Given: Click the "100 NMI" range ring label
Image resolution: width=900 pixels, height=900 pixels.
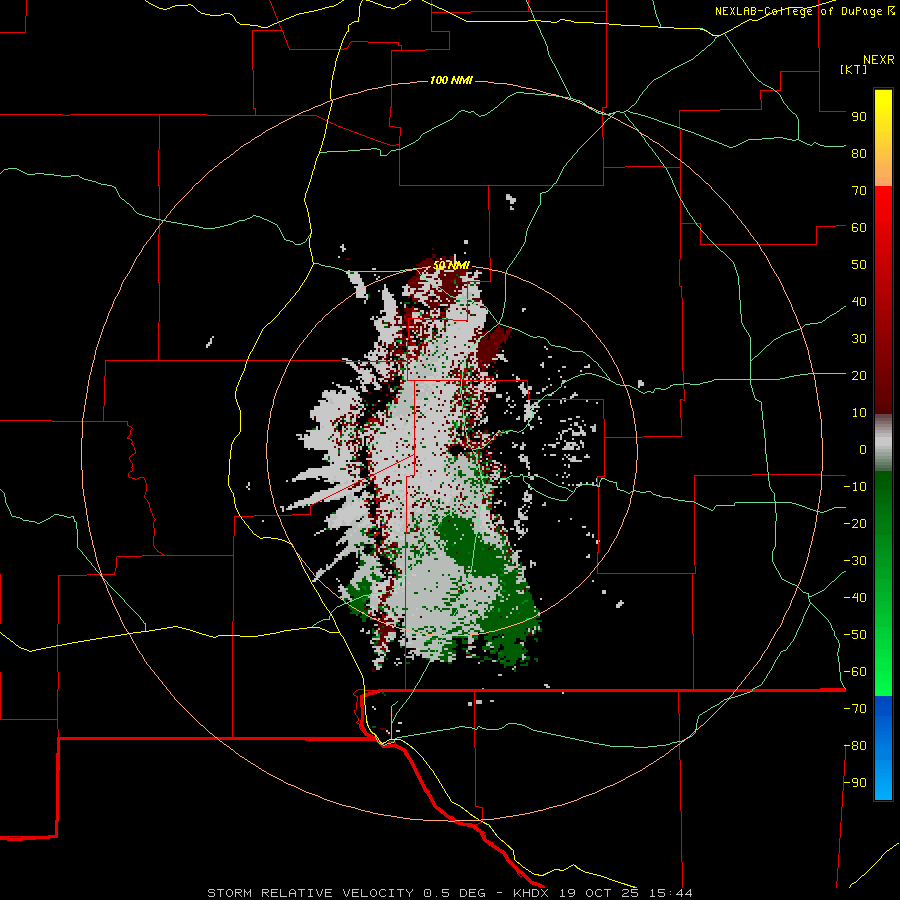Looking at the screenshot, I should [451, 80].
